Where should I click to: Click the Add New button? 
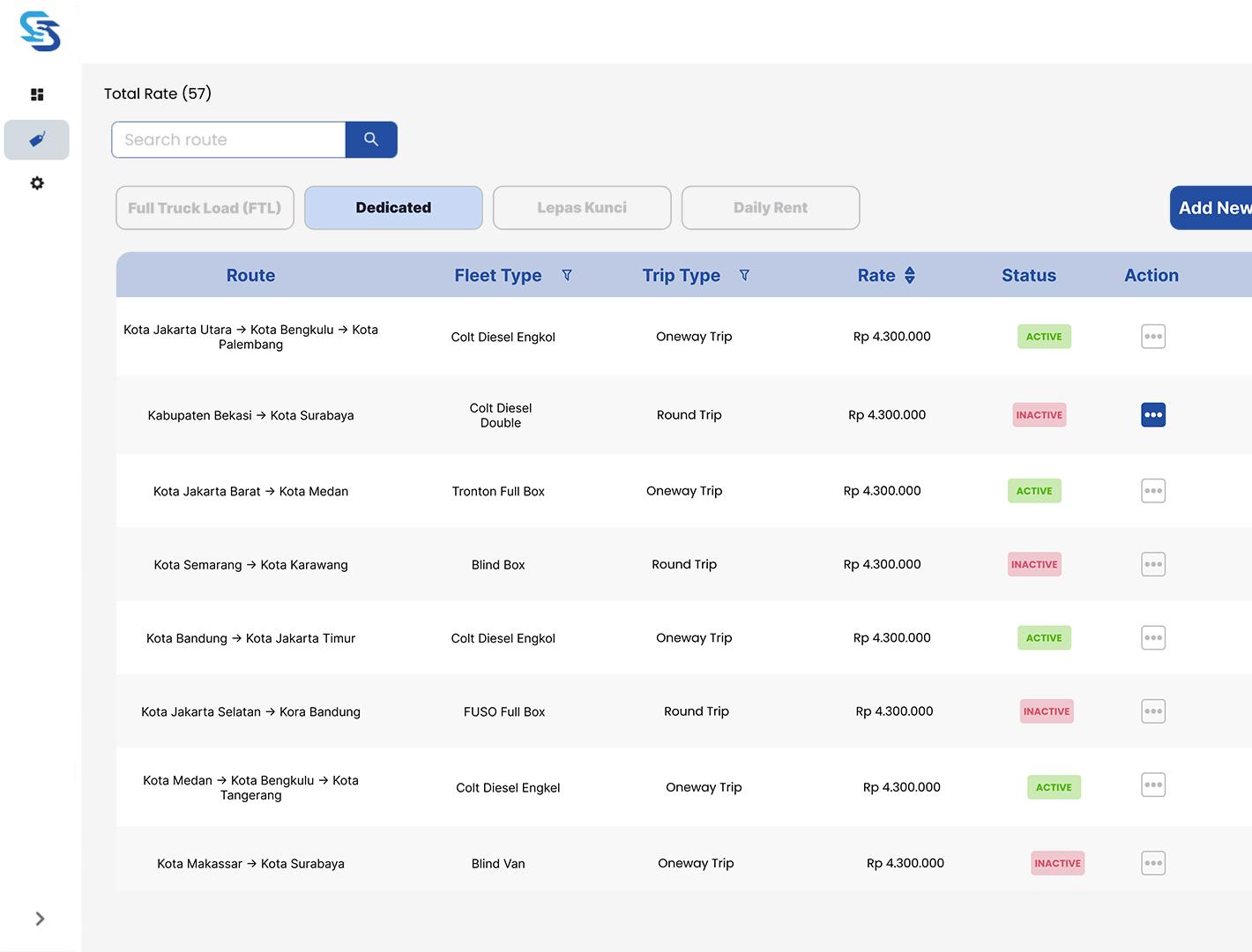click(1212, 208)
